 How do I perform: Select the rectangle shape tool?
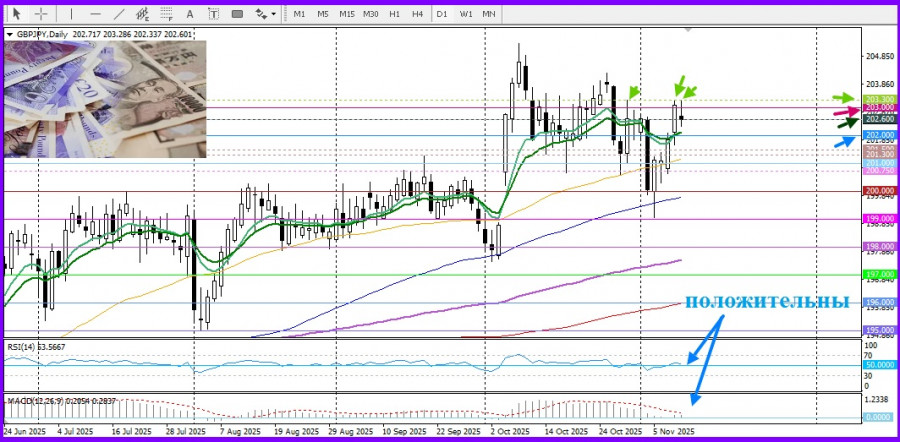pos(237,14)
